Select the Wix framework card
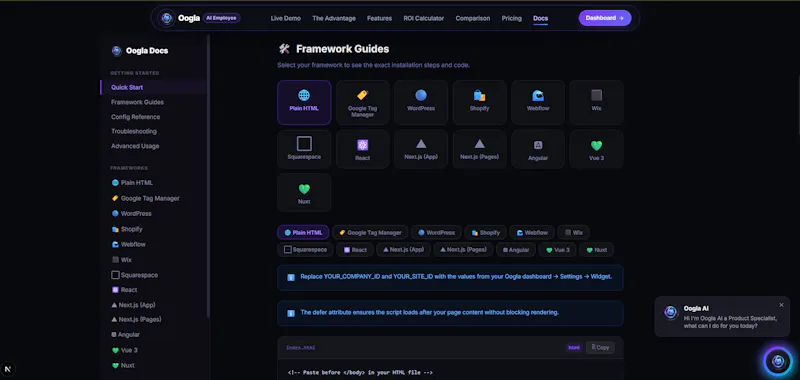800x380 pixels. [596, 103]
